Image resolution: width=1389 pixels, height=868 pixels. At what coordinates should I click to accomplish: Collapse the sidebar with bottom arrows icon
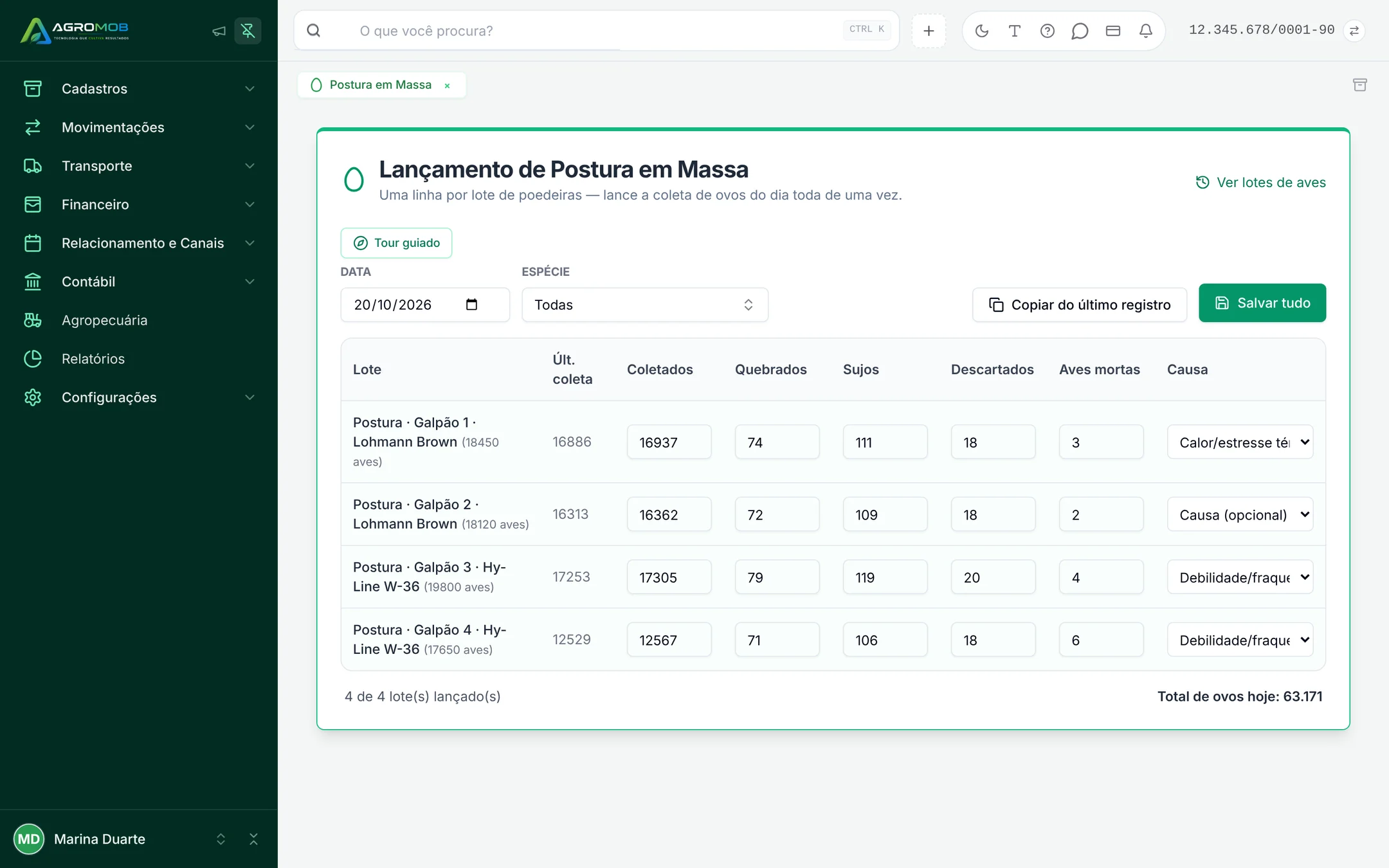[253, 839]
